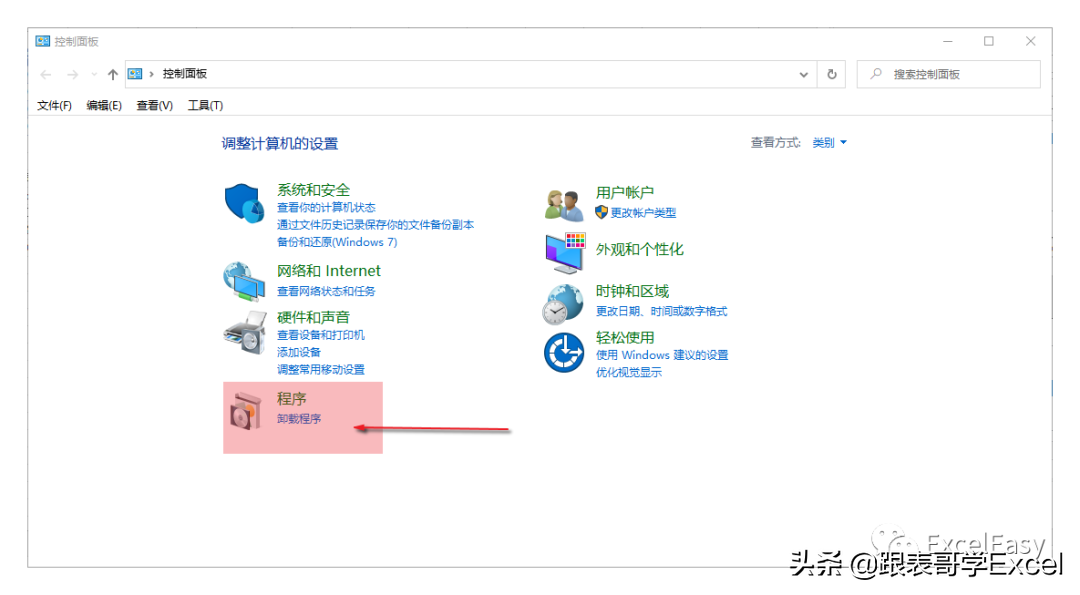Image resolution: width=1080 pixels, height=595 pixels.
Task: Open the 系统和安全 category link
Action: 313,190
